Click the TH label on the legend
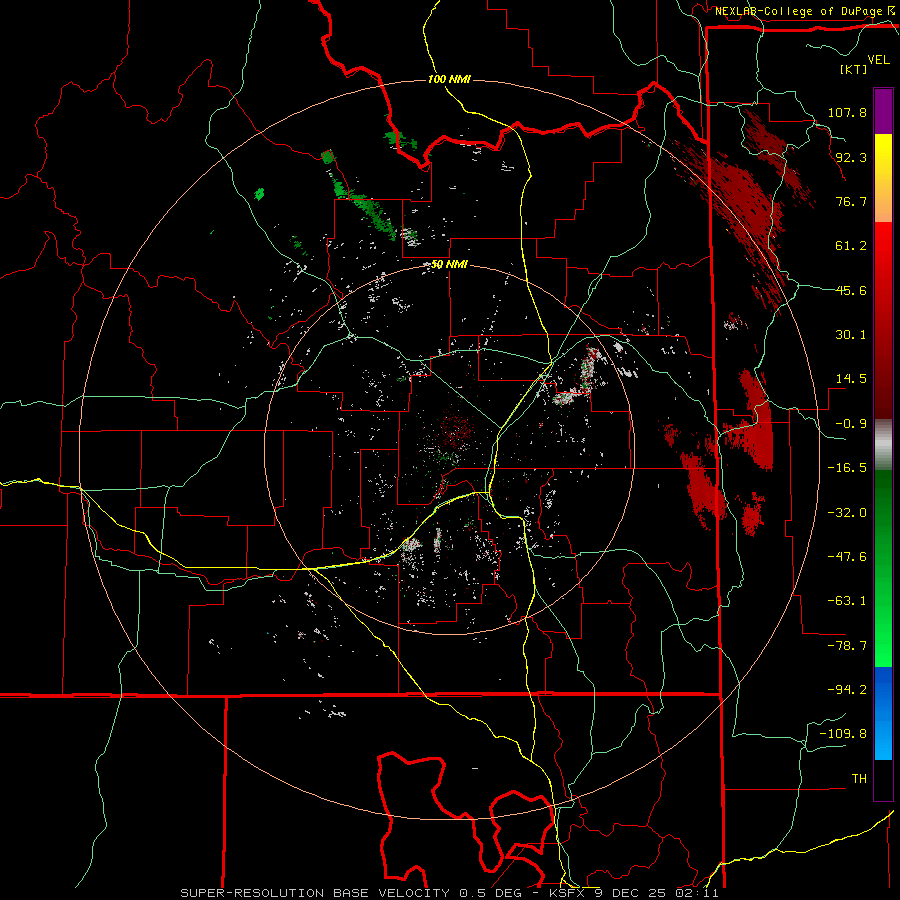The width and height of the screenshot is (900, 900). 859,779
